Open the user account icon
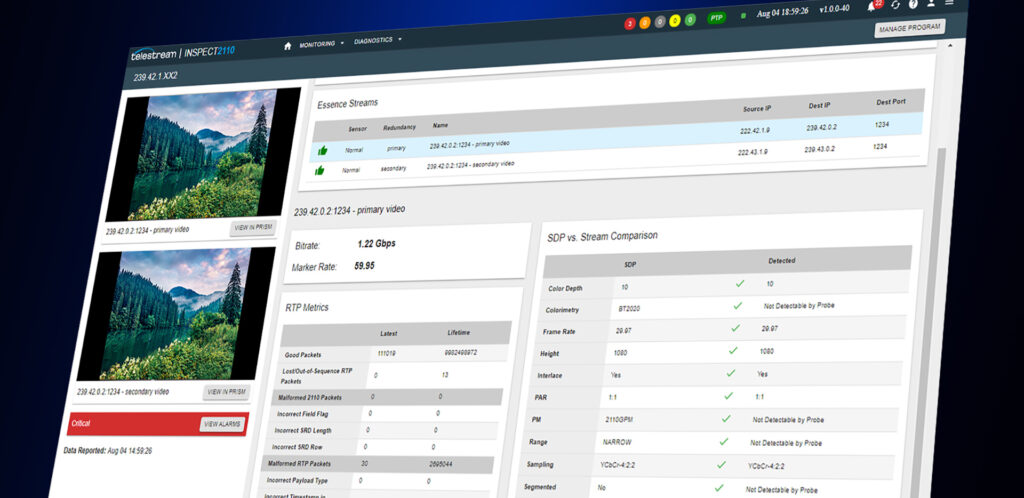The height and width of the screenshot is (498, 1024). (x=931, y=3)
